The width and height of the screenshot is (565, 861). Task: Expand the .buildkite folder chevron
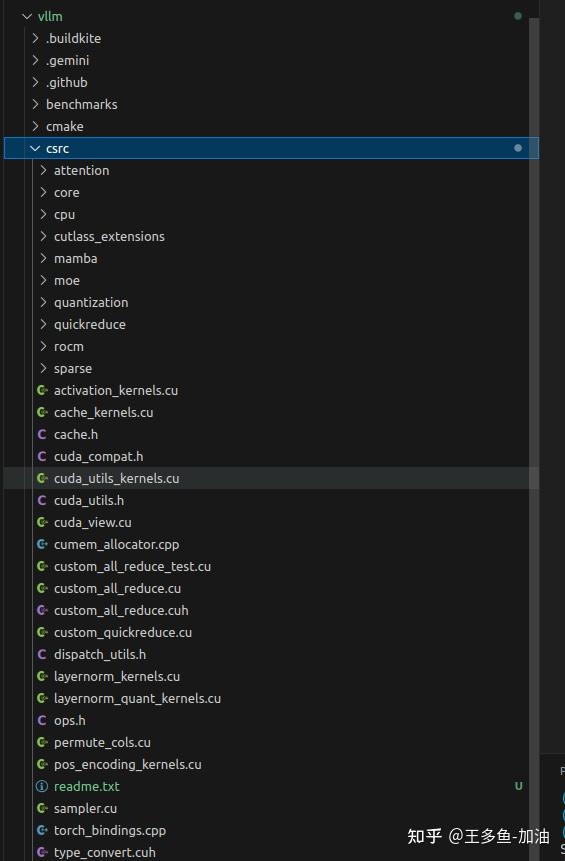click(x=35, y=38)
